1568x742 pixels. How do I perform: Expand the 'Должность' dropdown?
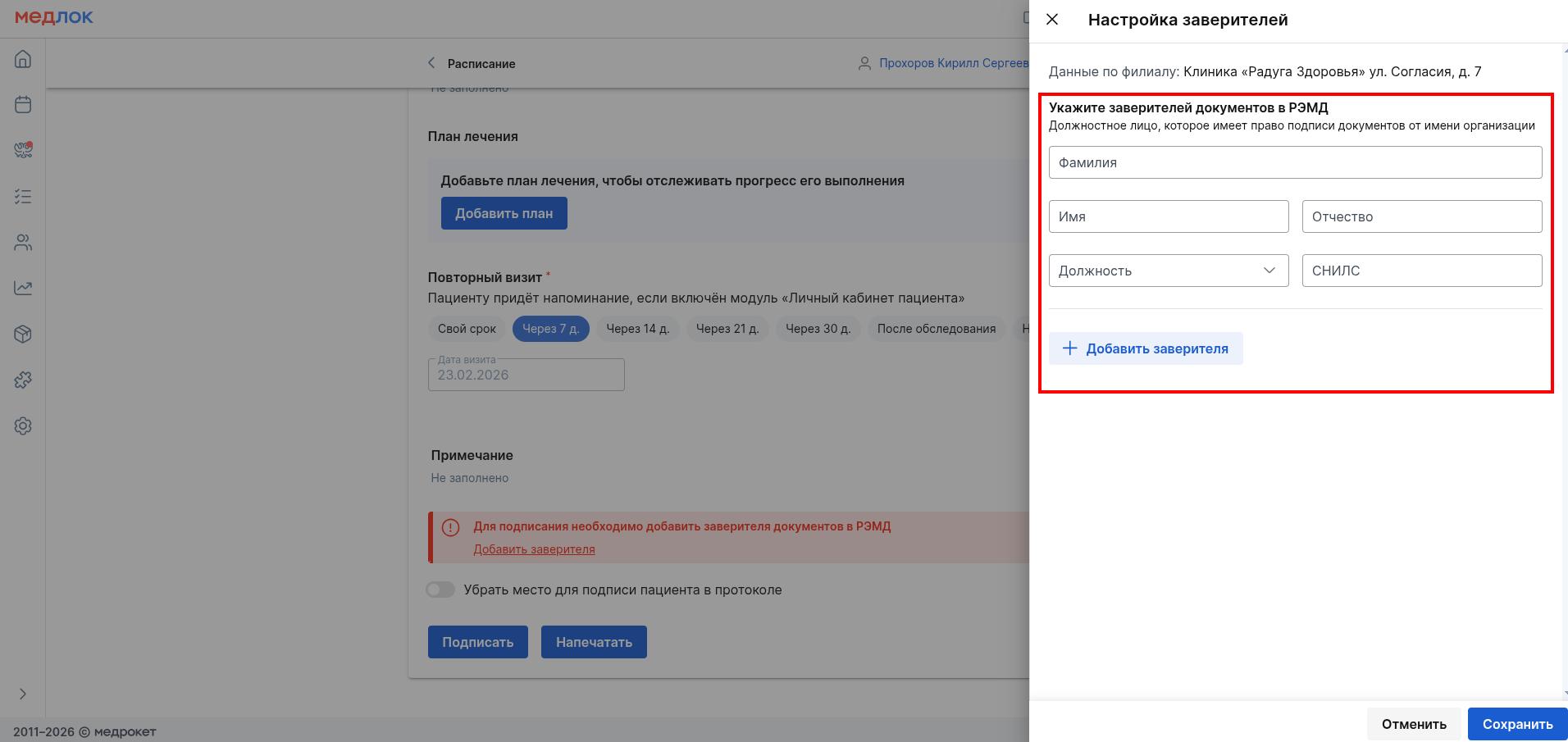(x=1168, y=271)
